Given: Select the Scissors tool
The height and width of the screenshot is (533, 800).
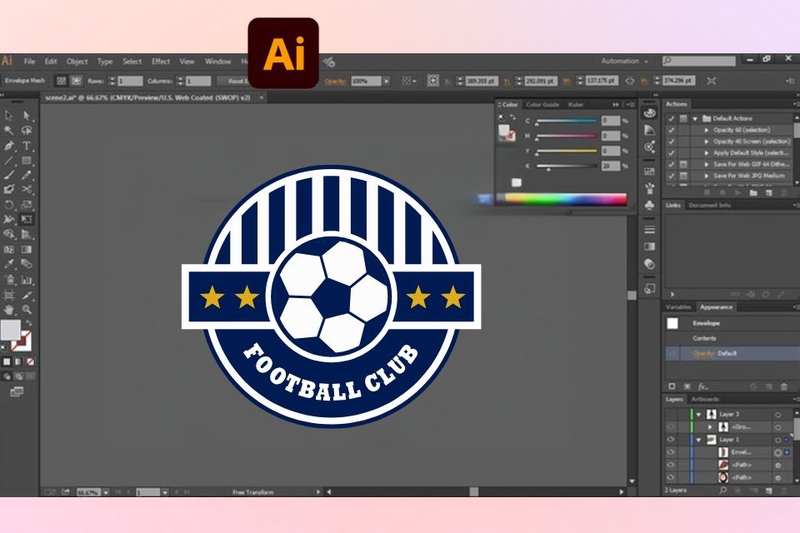Looking at the screenshot, I should [x=27, y=189].
